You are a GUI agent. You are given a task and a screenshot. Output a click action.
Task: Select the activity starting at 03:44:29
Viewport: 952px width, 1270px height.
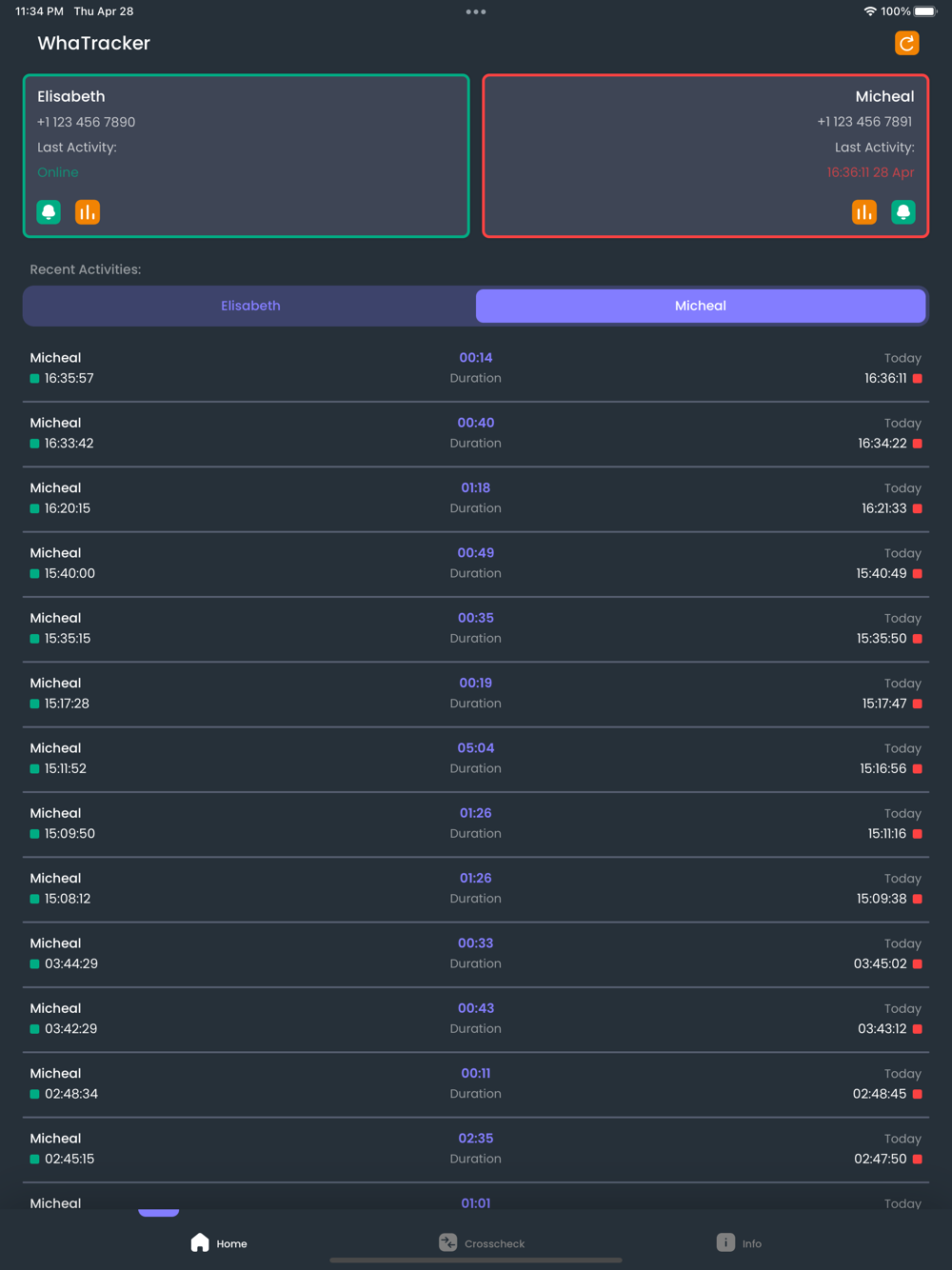[x=476, y=954]
